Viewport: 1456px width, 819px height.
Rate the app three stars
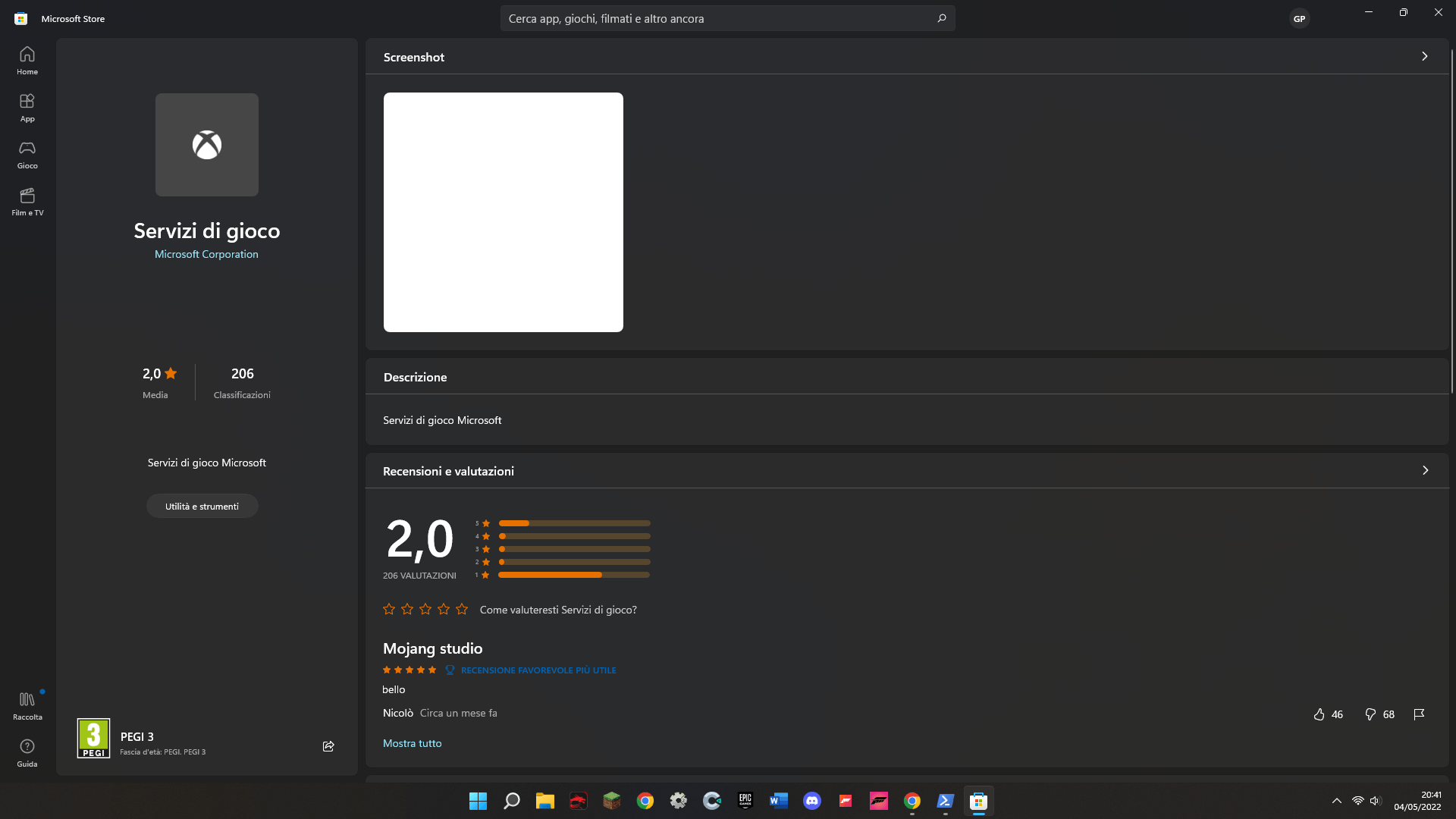point(425,609)
